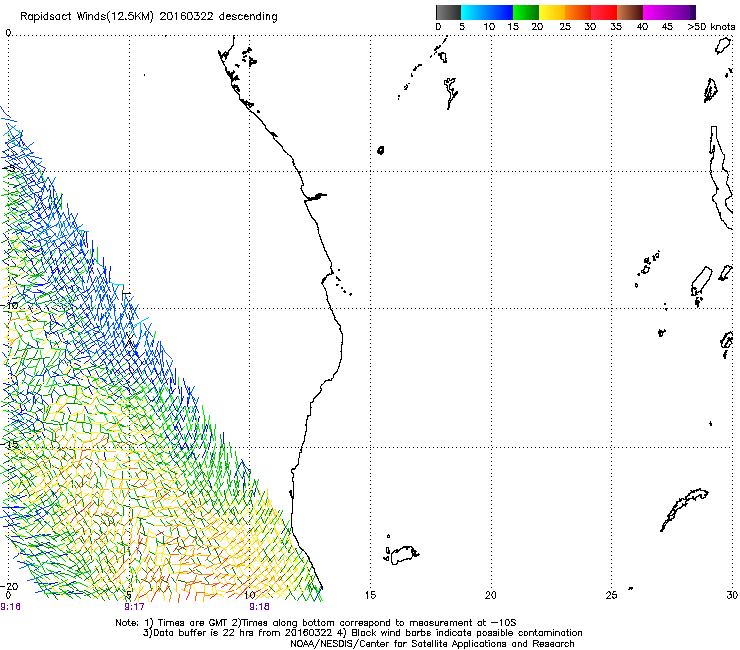Click the NOAA/NESDIS credit line

pyautogui.click(x=432, y=644)
